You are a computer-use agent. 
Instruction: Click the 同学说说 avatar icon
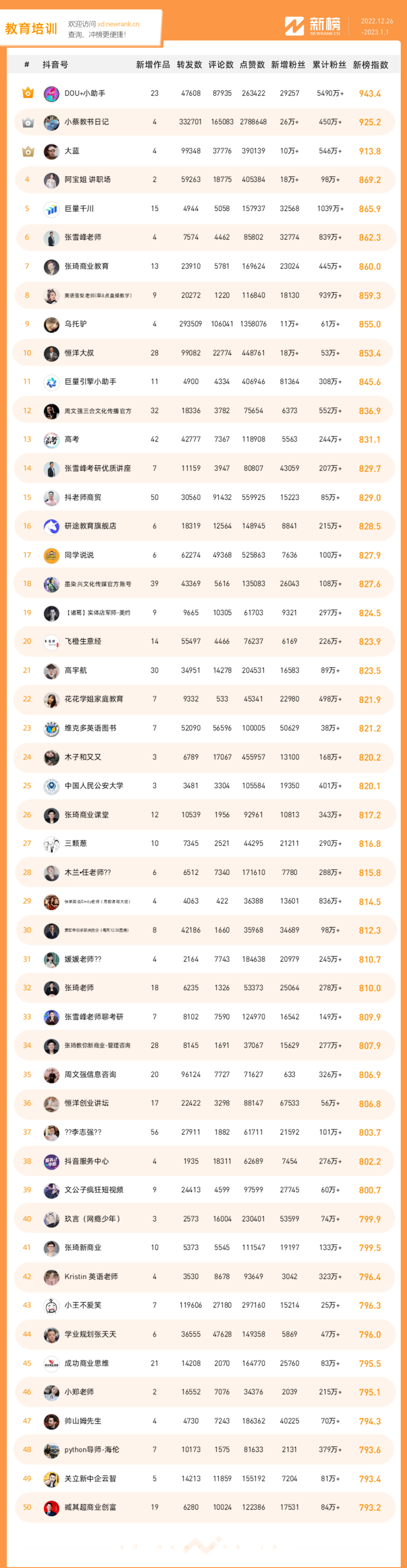51,555
